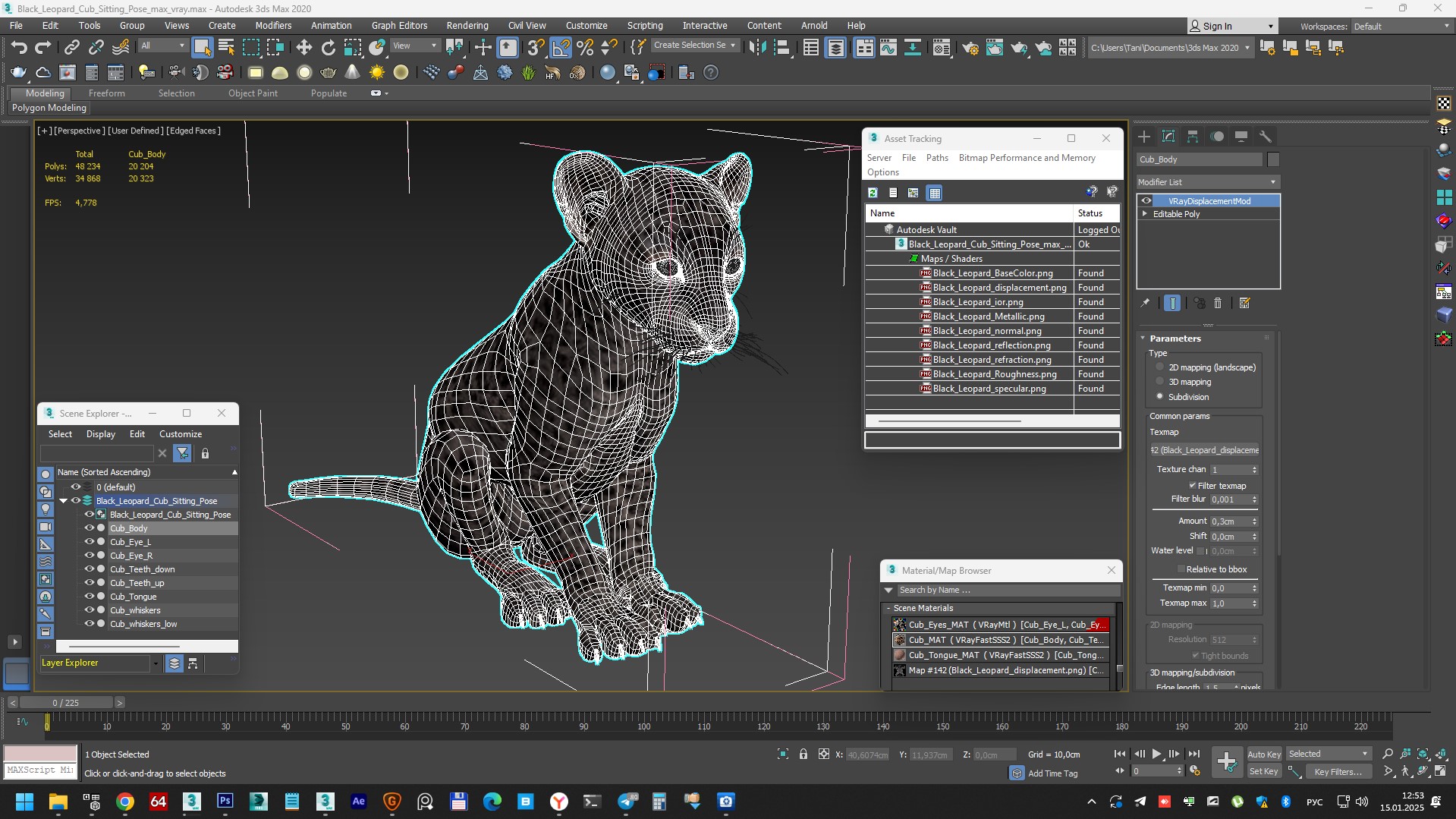Click the Motion panel tab icon
1456x819 pixels.
(x=1217, y=137)
